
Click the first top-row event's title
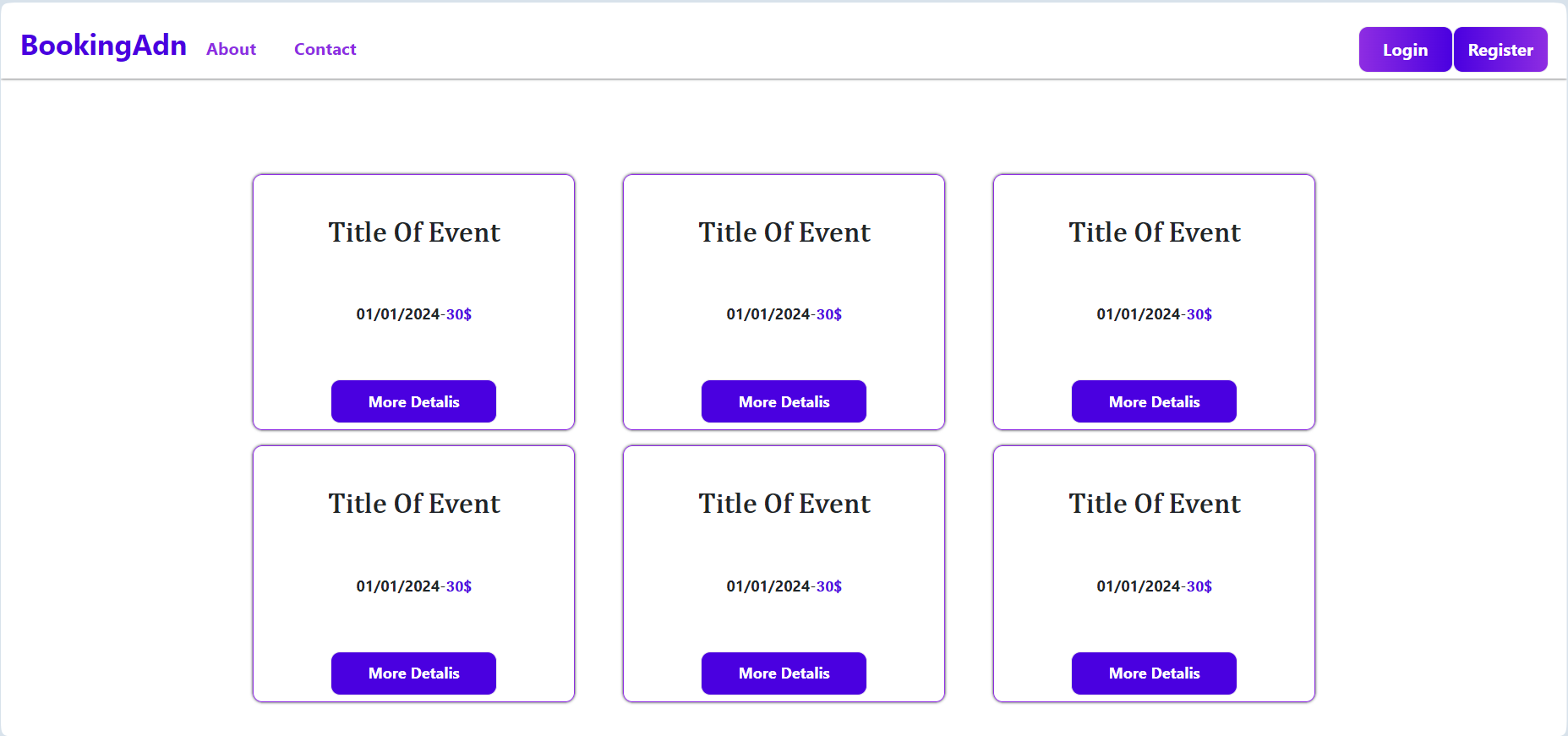point(413,232)
